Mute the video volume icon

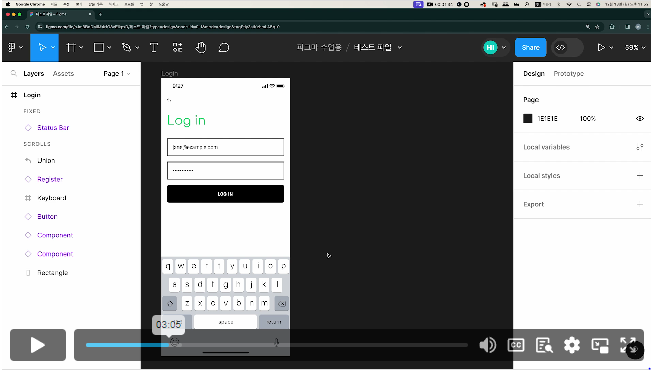(x=487, y=345)
